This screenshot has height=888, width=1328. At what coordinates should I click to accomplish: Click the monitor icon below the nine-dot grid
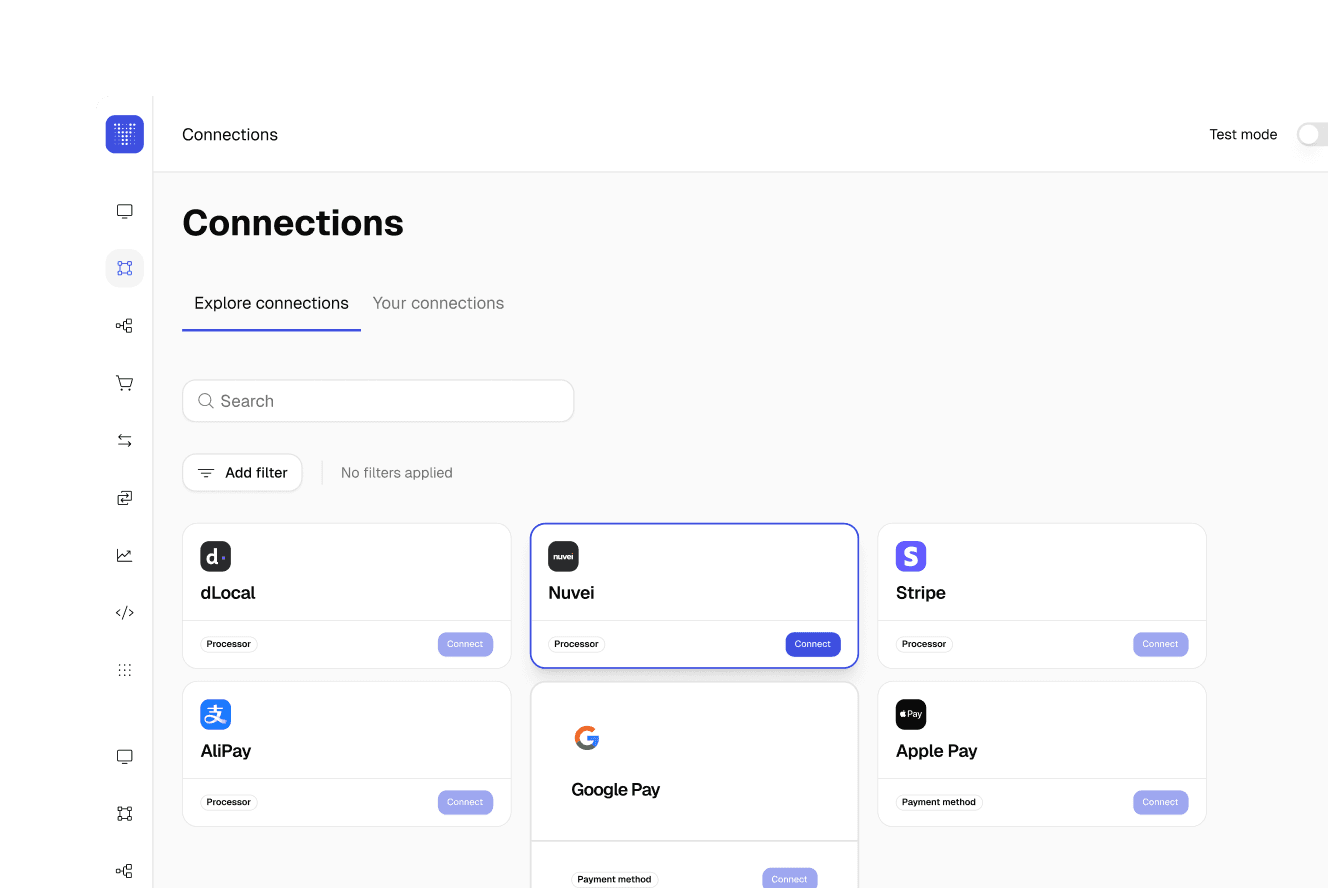[x=124, y=756]
